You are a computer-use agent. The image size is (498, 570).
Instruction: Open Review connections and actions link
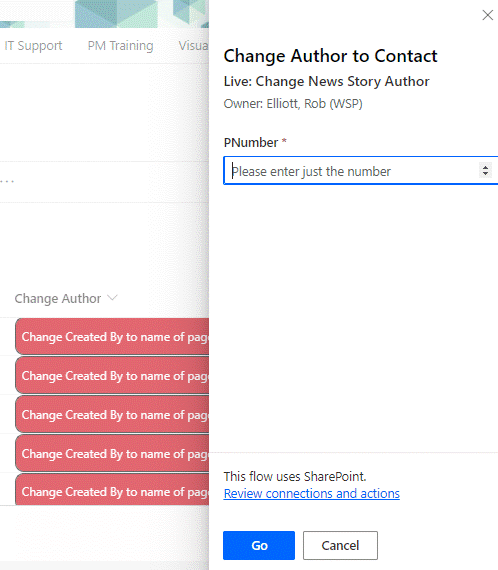pos(312,493)
